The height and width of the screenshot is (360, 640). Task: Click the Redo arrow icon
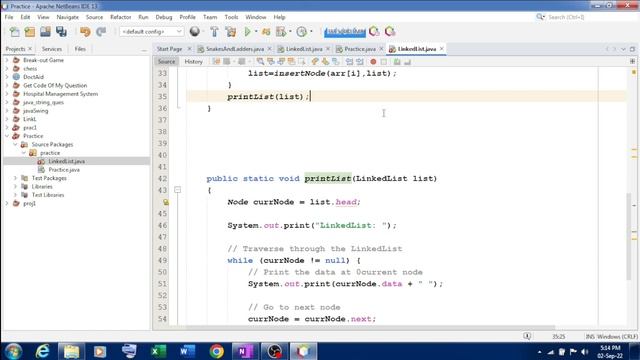pos(101,31)
